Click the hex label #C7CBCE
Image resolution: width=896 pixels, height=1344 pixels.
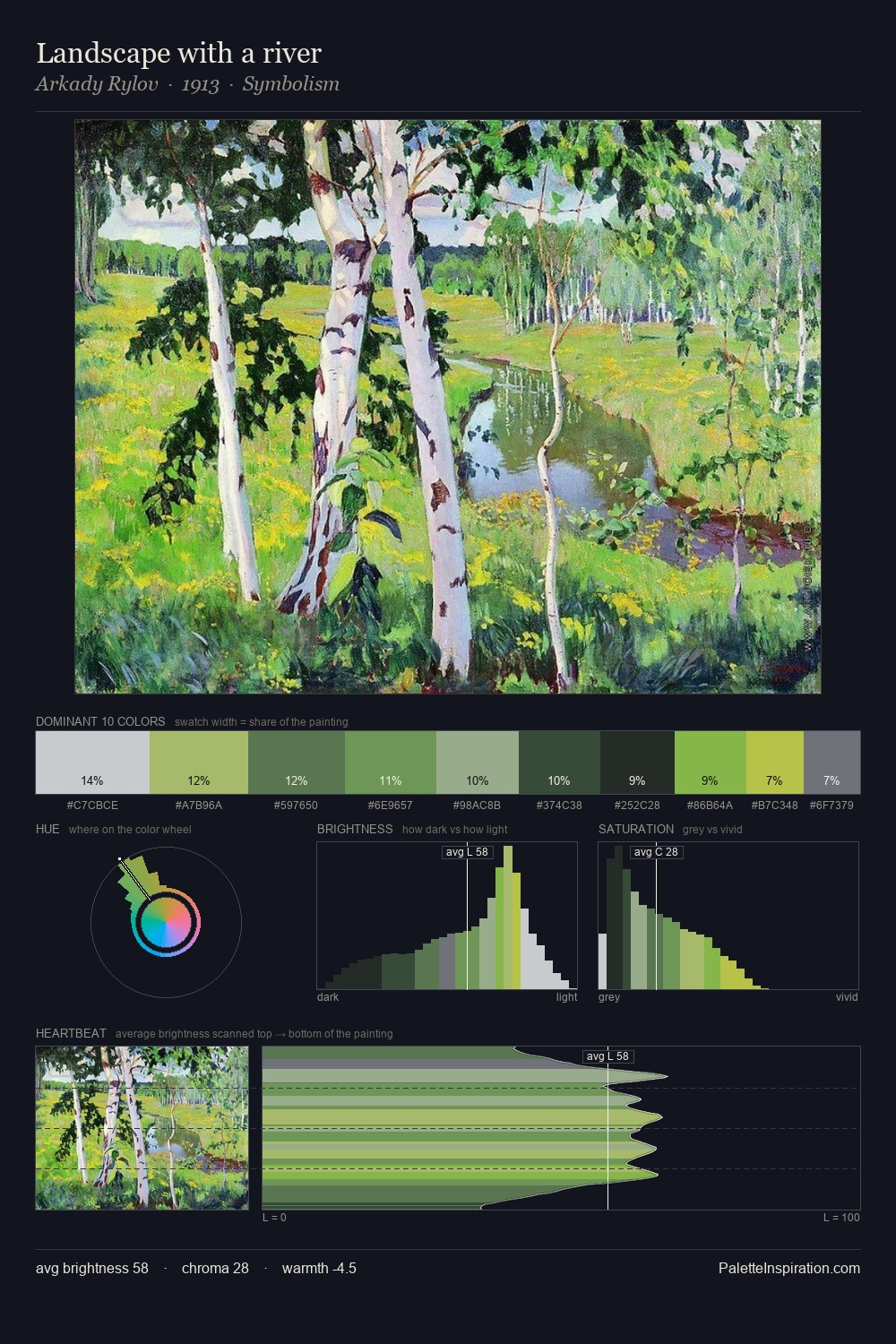coord(92,805)
